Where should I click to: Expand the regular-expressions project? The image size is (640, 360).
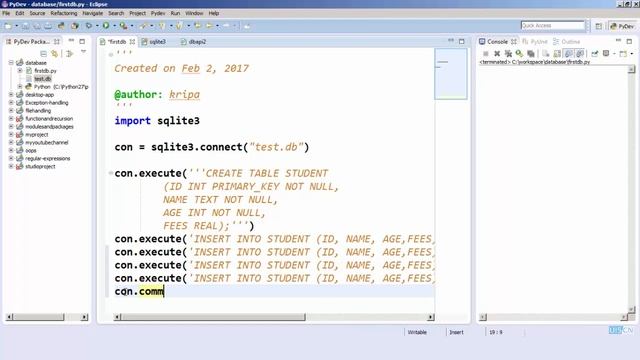point(11,158)
